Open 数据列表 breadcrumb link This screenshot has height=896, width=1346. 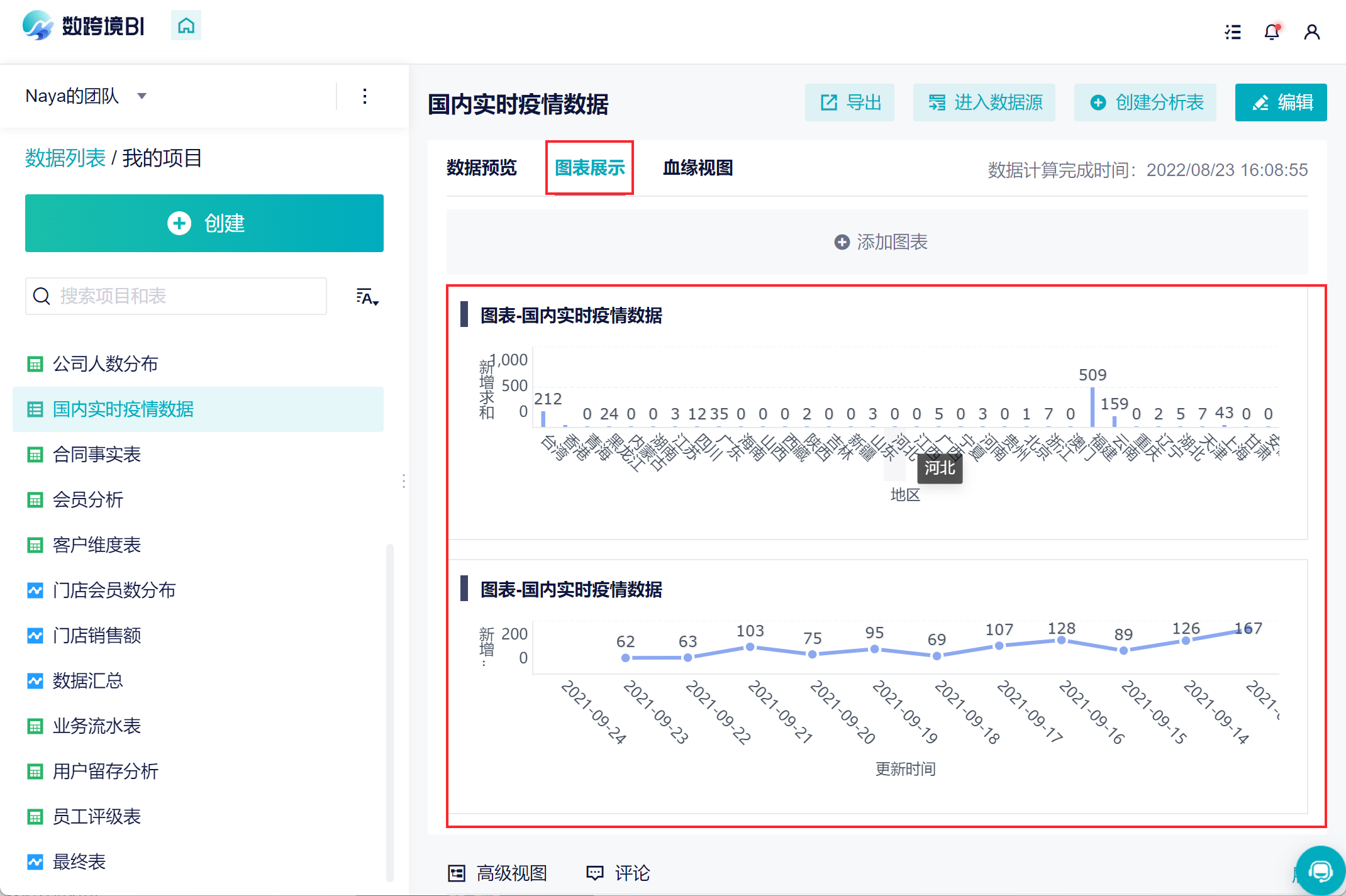65,158
